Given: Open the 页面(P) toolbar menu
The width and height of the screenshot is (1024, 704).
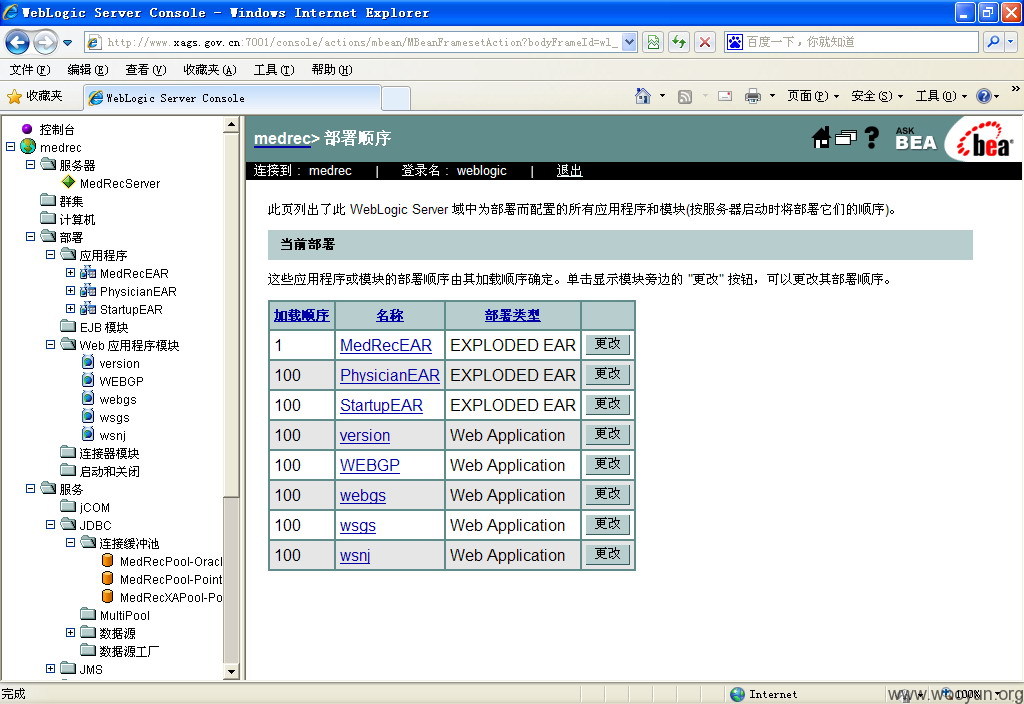Looking at the screenshot, I should (813, 96).
